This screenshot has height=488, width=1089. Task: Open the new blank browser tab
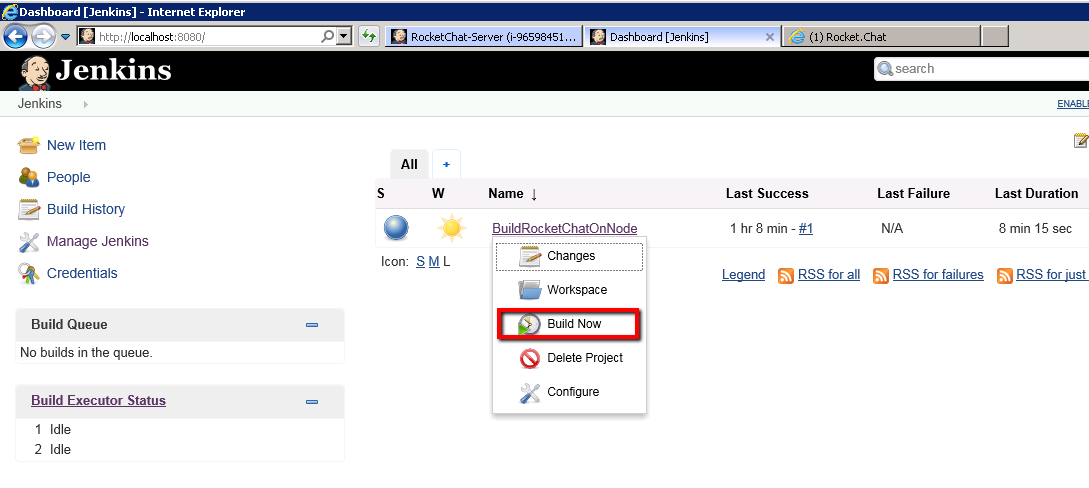coord(995,37)
